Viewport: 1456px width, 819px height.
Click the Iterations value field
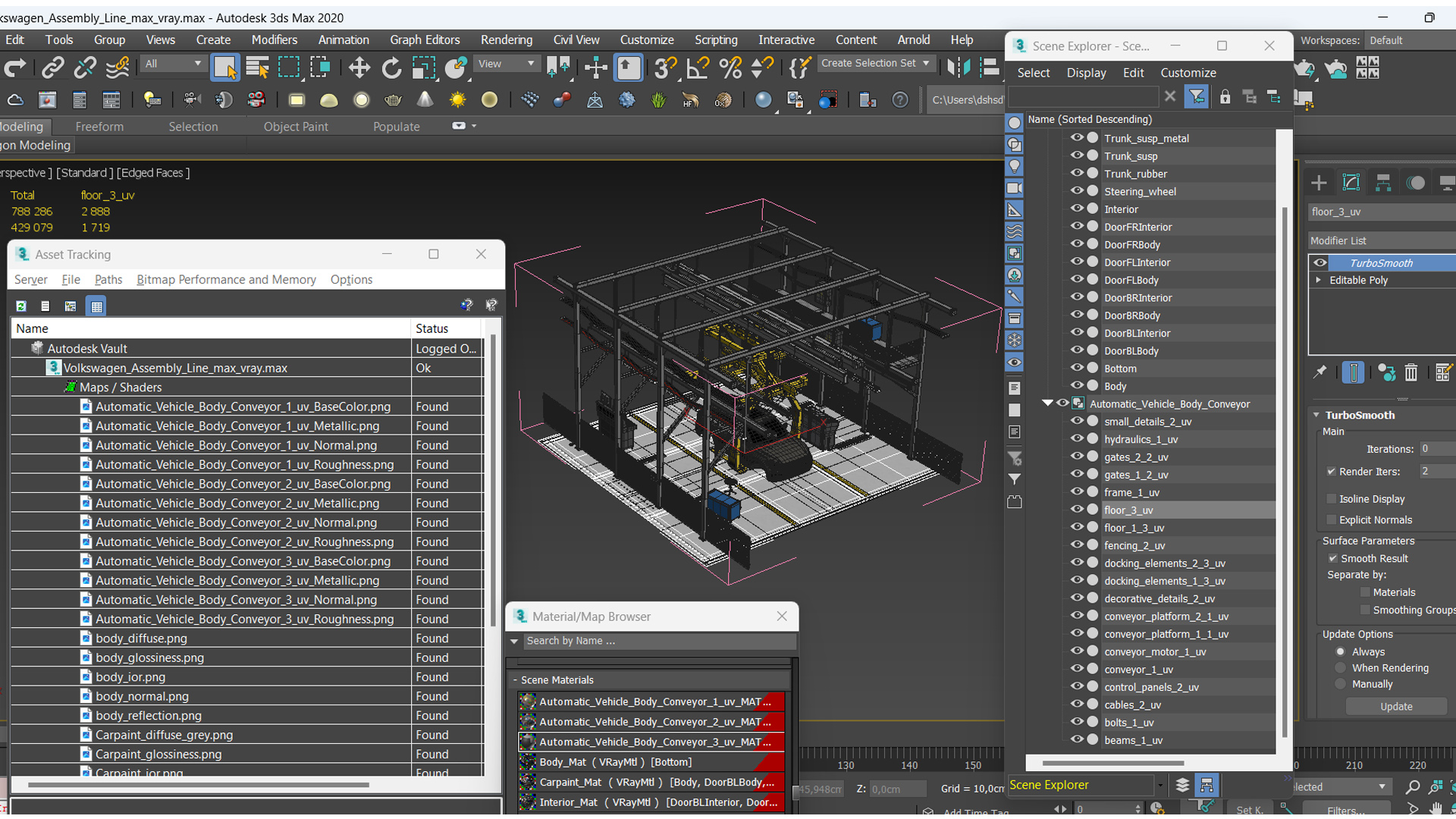tap(1436, 449)
